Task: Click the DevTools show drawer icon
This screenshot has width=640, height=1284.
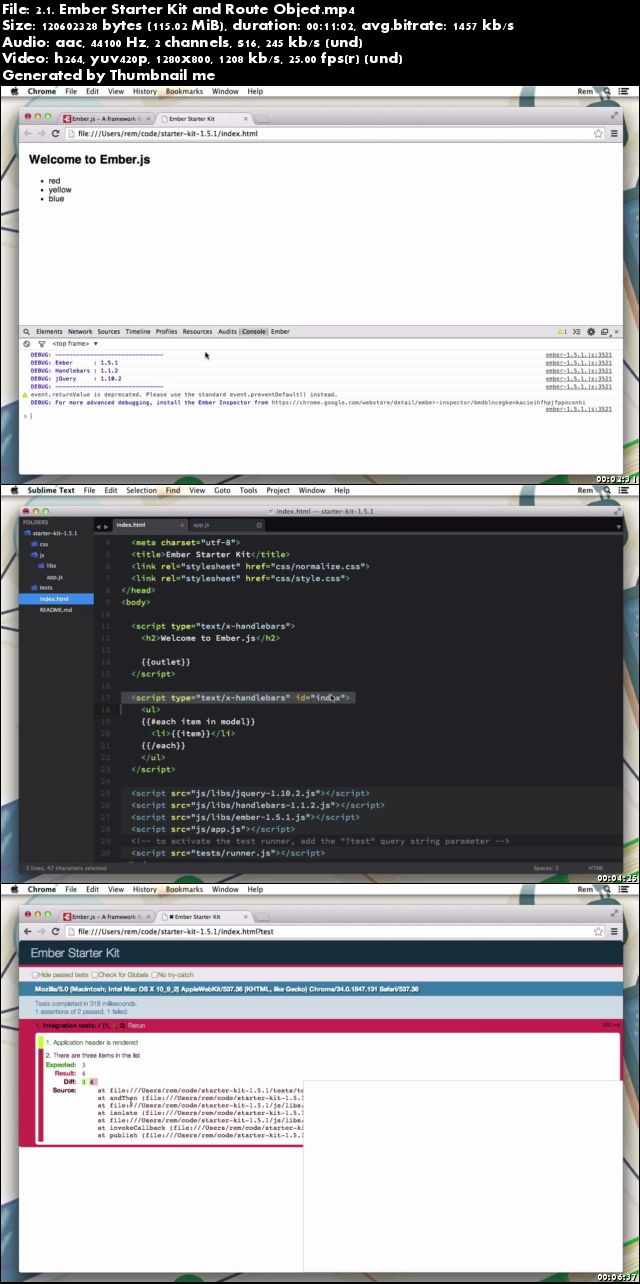Action: coord(578,331)
